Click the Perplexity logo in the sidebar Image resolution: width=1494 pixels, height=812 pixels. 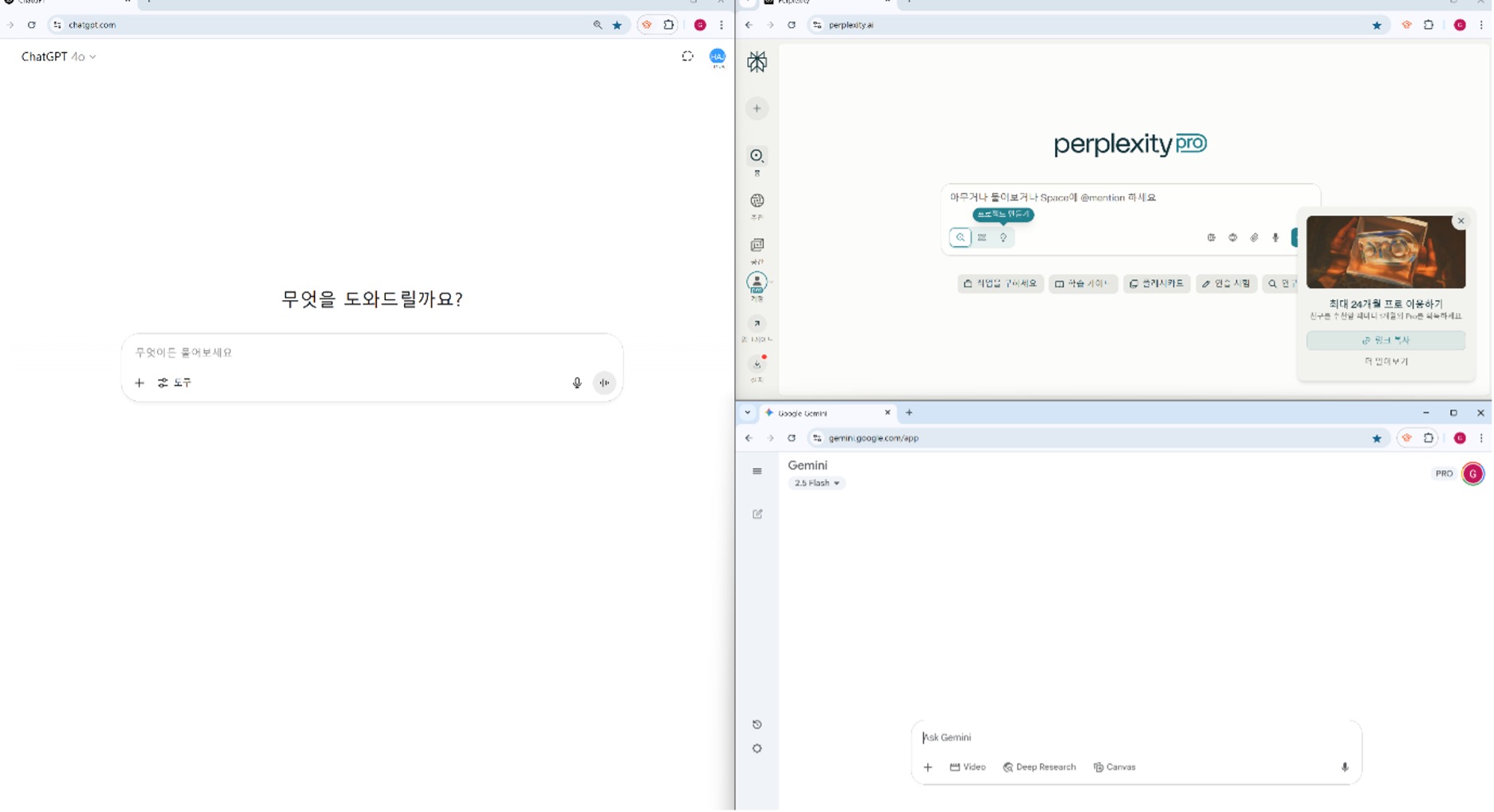pyautogui.click(x=757, y=62)
